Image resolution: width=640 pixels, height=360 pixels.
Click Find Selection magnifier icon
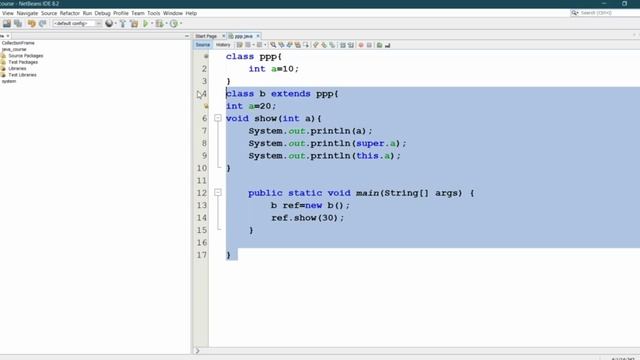coord(273,45)
